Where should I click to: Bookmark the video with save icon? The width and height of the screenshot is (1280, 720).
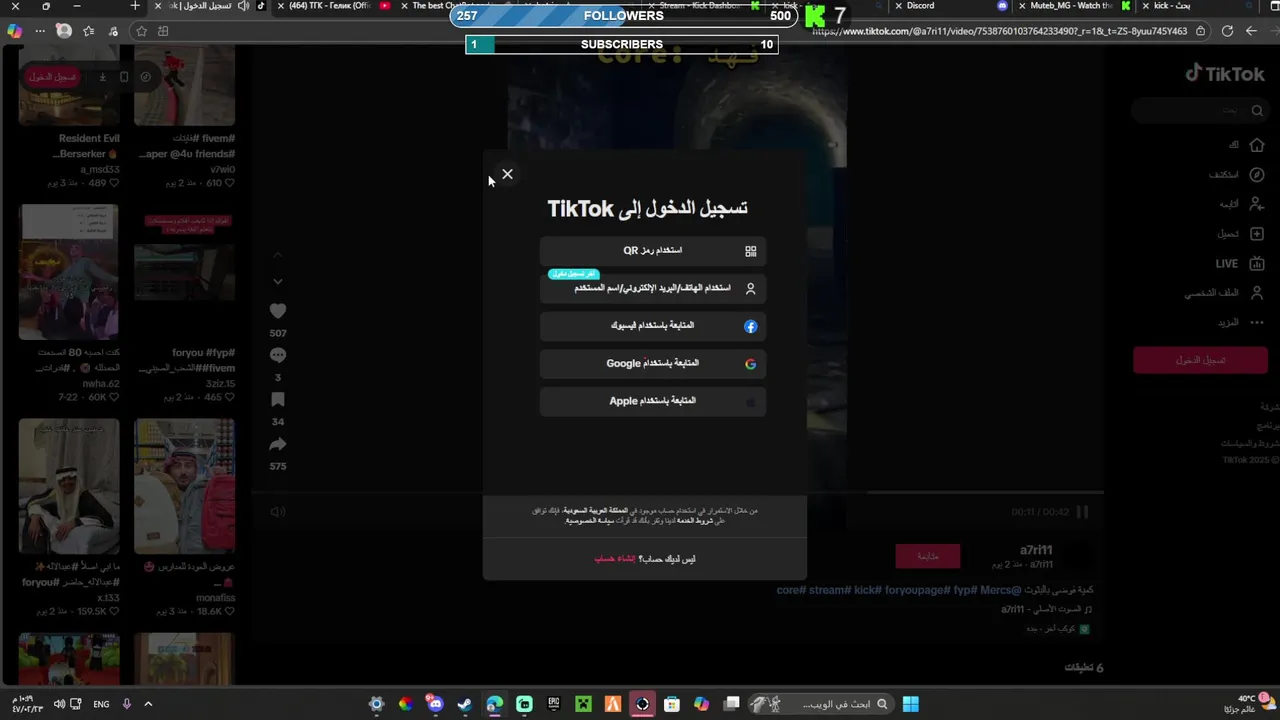pyautogui.click(x=278, y=400)
